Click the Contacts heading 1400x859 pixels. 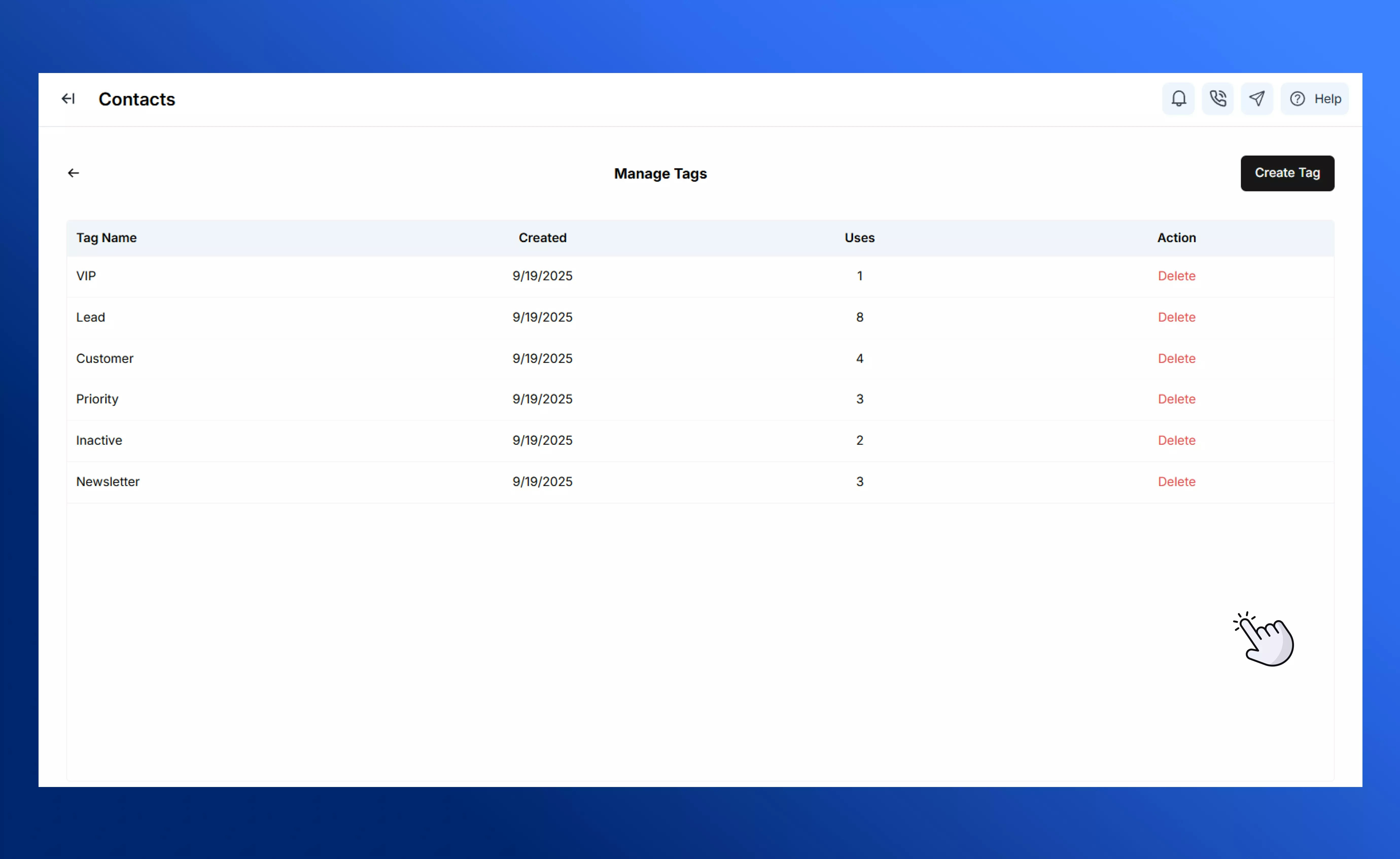pos(137,99)
